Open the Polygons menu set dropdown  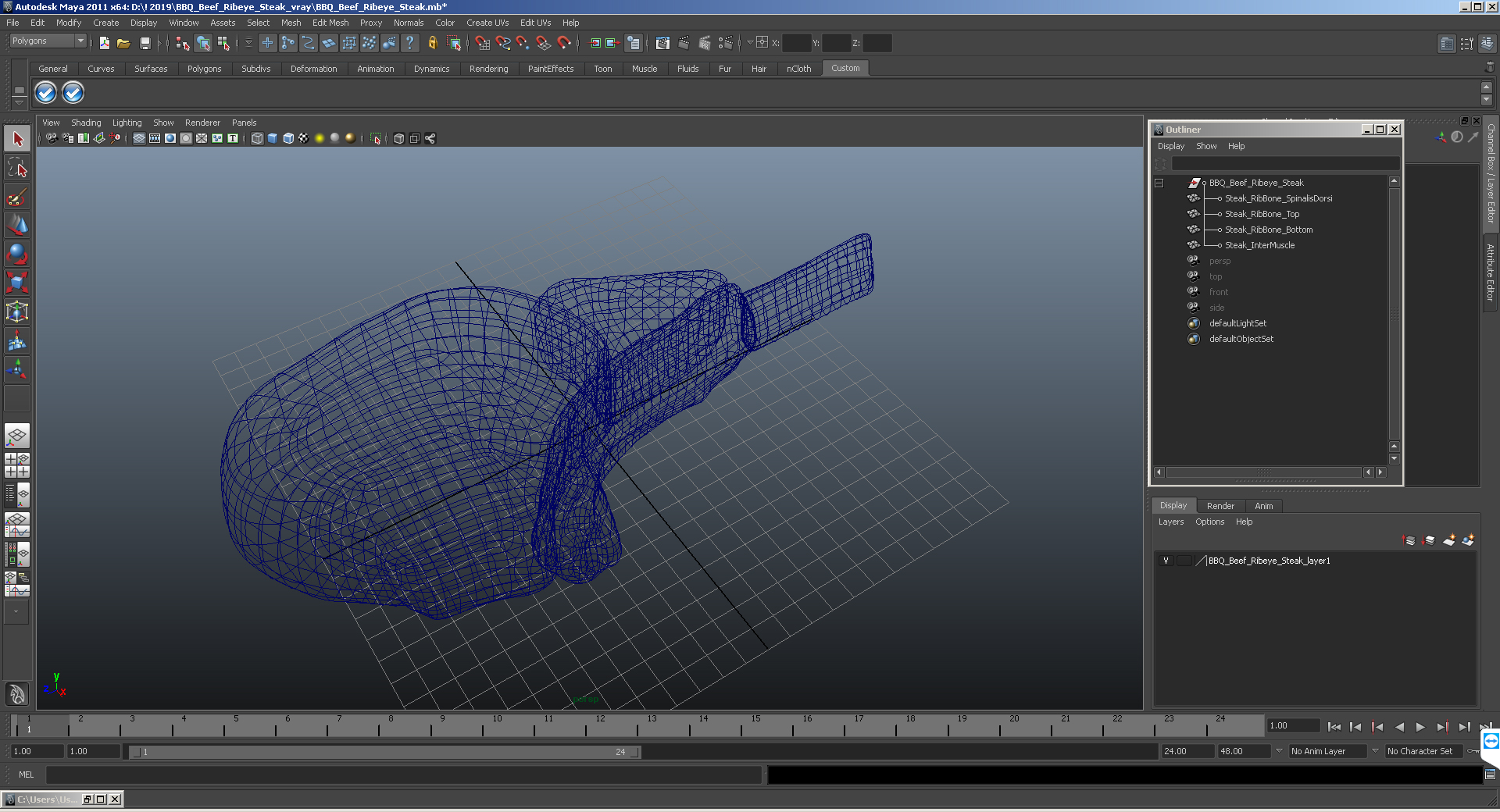click(x=47, y=41)
